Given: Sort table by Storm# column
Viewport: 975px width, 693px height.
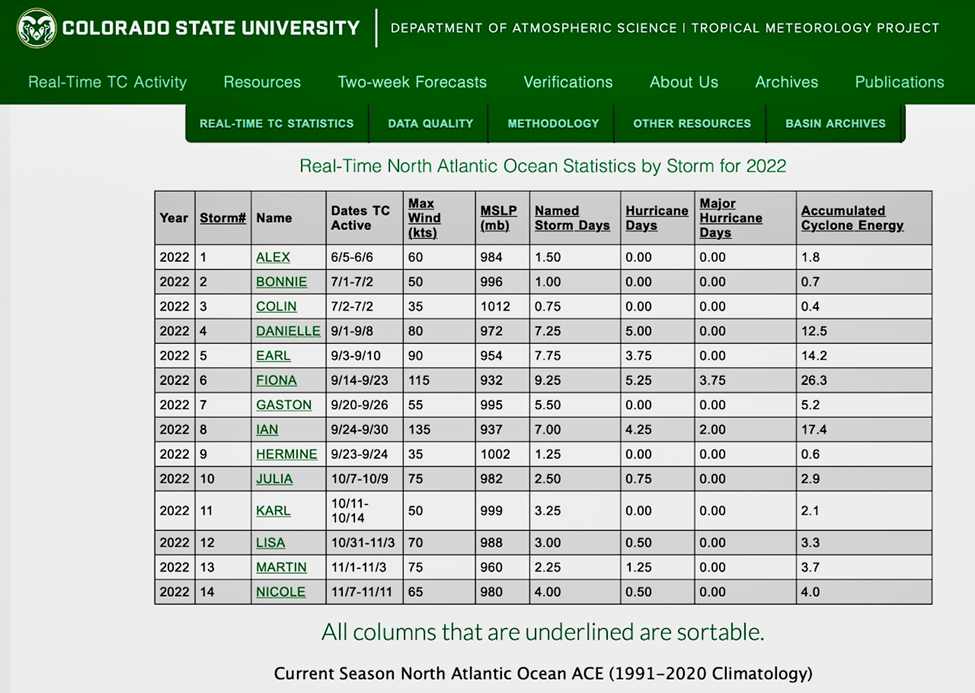Looking at the screenshot, I should pos(222,218).
